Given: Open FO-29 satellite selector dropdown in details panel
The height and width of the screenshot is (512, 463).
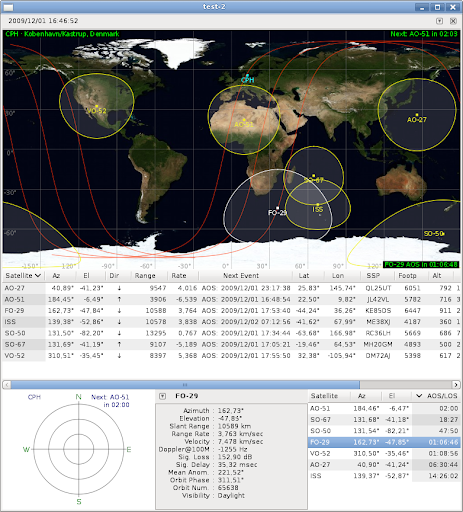Looking at the screenshot, I should 162,396.
